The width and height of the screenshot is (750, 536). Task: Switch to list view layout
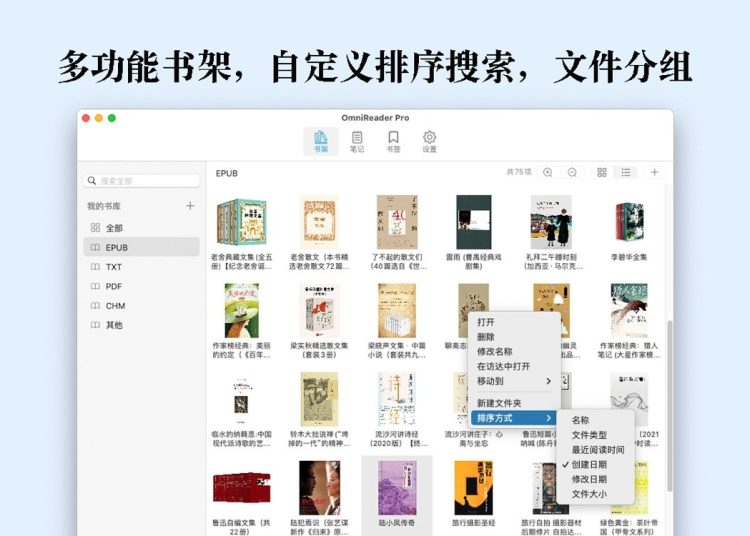625,173
